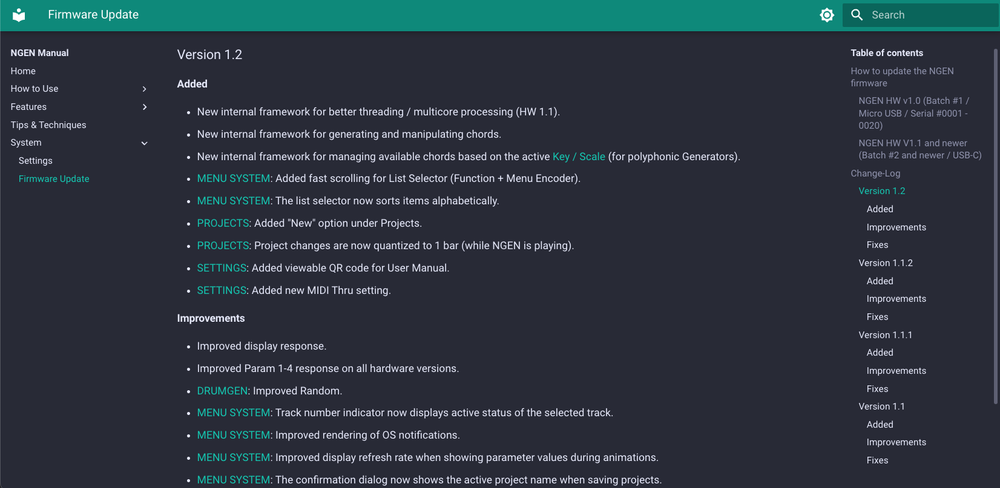Jump to Improvements under Version 1.1.2
This screenshot has width=1000, height=488.
[x=896, y=299]
